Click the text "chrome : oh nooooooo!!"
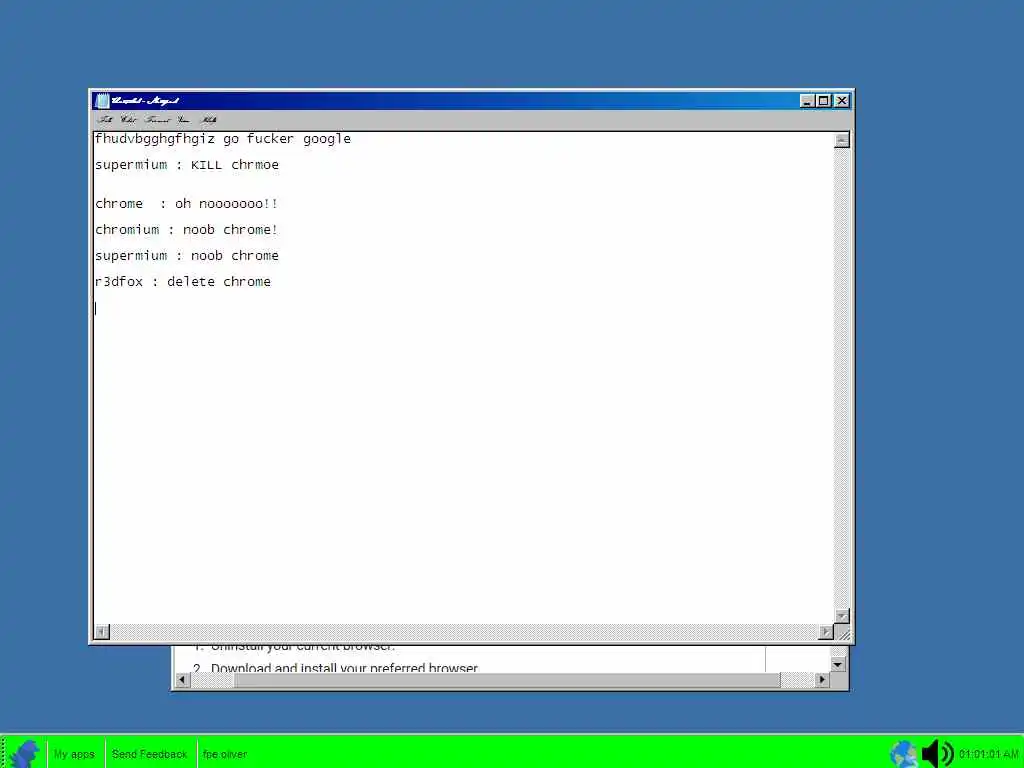The image size is (1024, 768). pos(186,204)
